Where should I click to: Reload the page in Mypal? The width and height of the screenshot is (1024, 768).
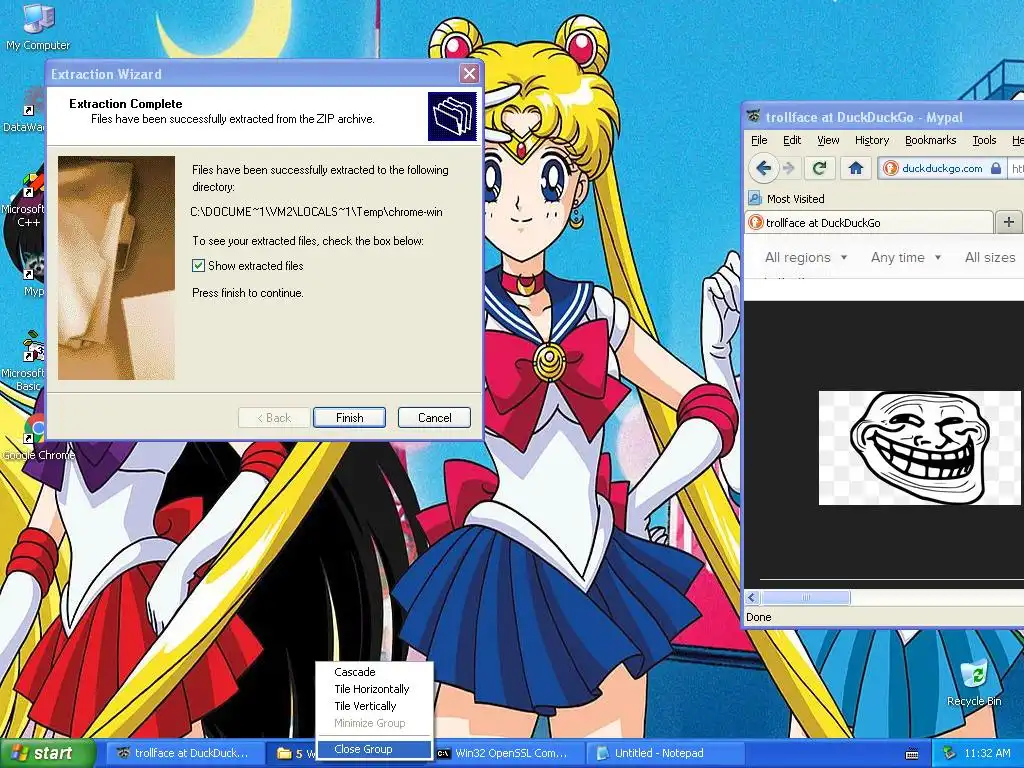[x=820, y=168]
